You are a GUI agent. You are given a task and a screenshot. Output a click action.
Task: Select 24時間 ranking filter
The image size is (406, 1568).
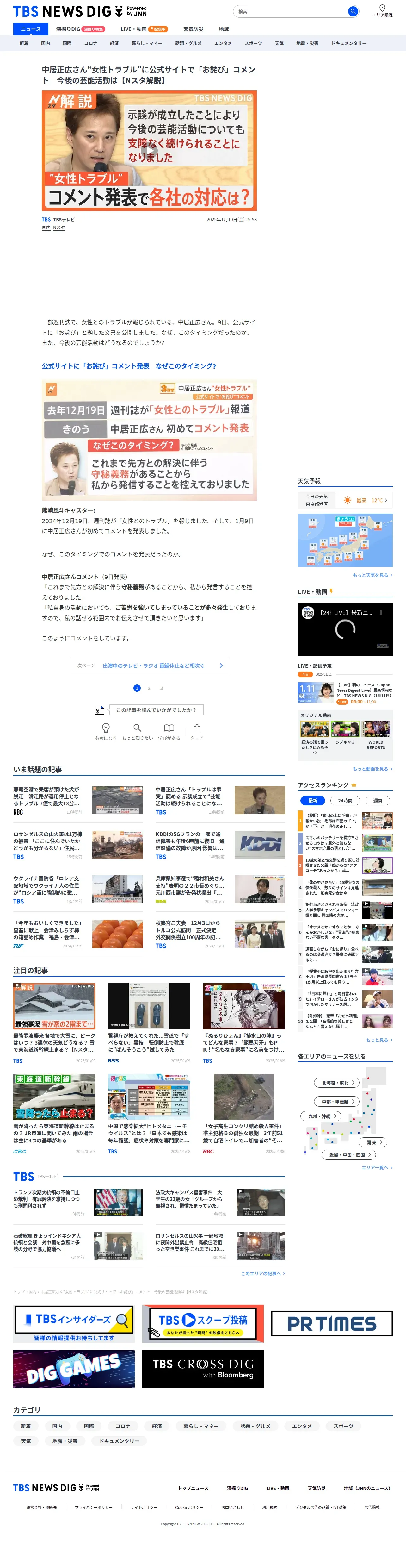[345, 800]
